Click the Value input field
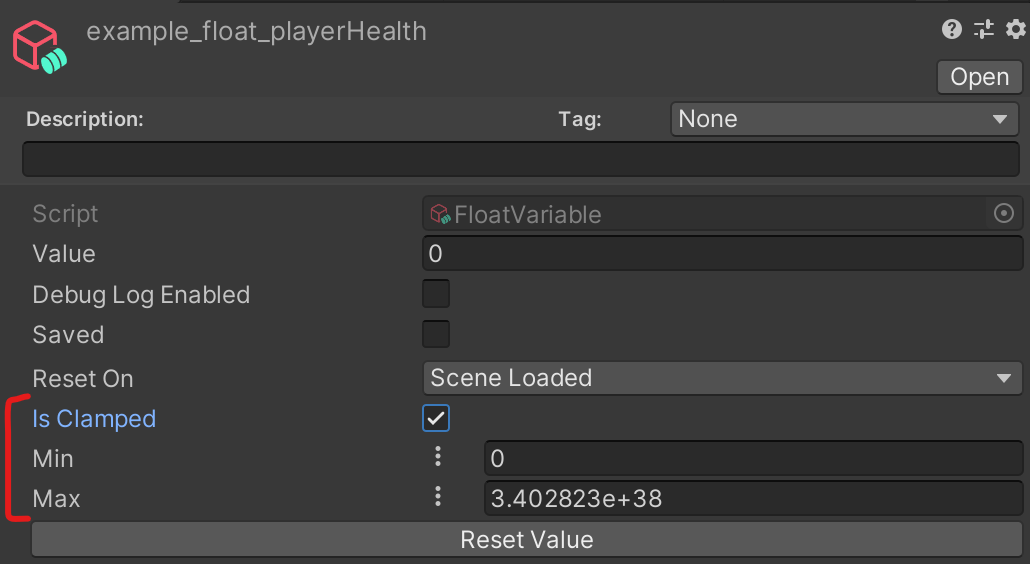This screenshot has width=1030, height=564. click(x=722, y=253)
